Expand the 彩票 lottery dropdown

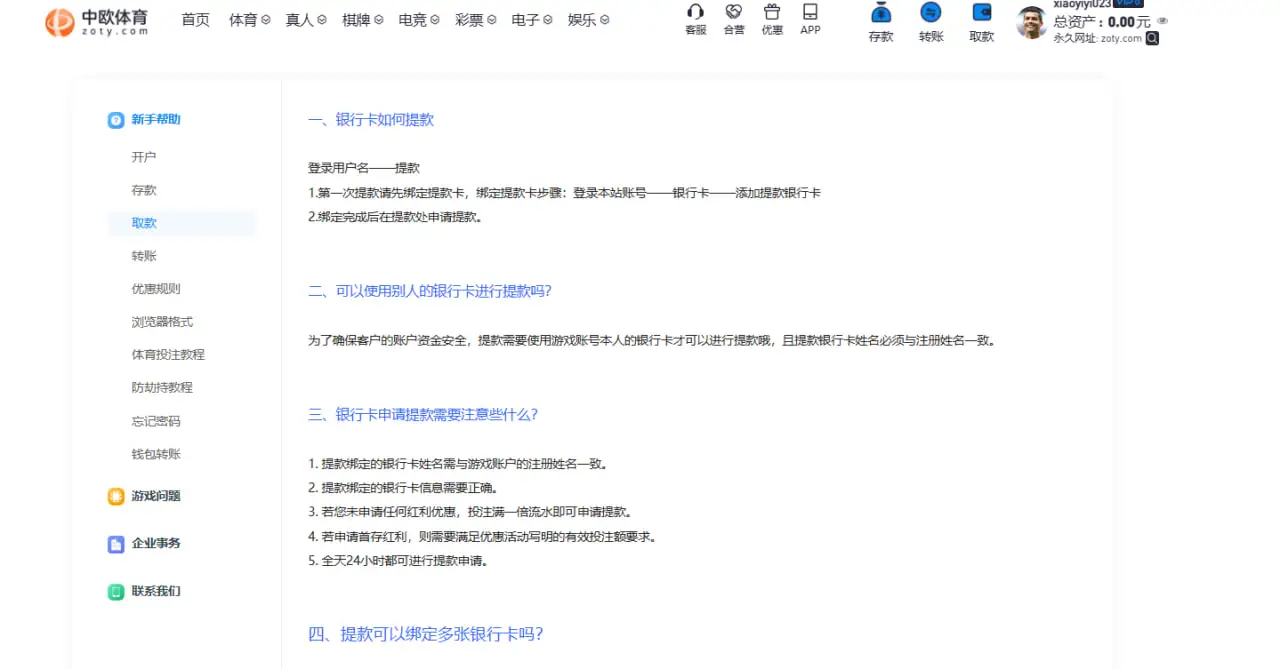tap(476, 19)
